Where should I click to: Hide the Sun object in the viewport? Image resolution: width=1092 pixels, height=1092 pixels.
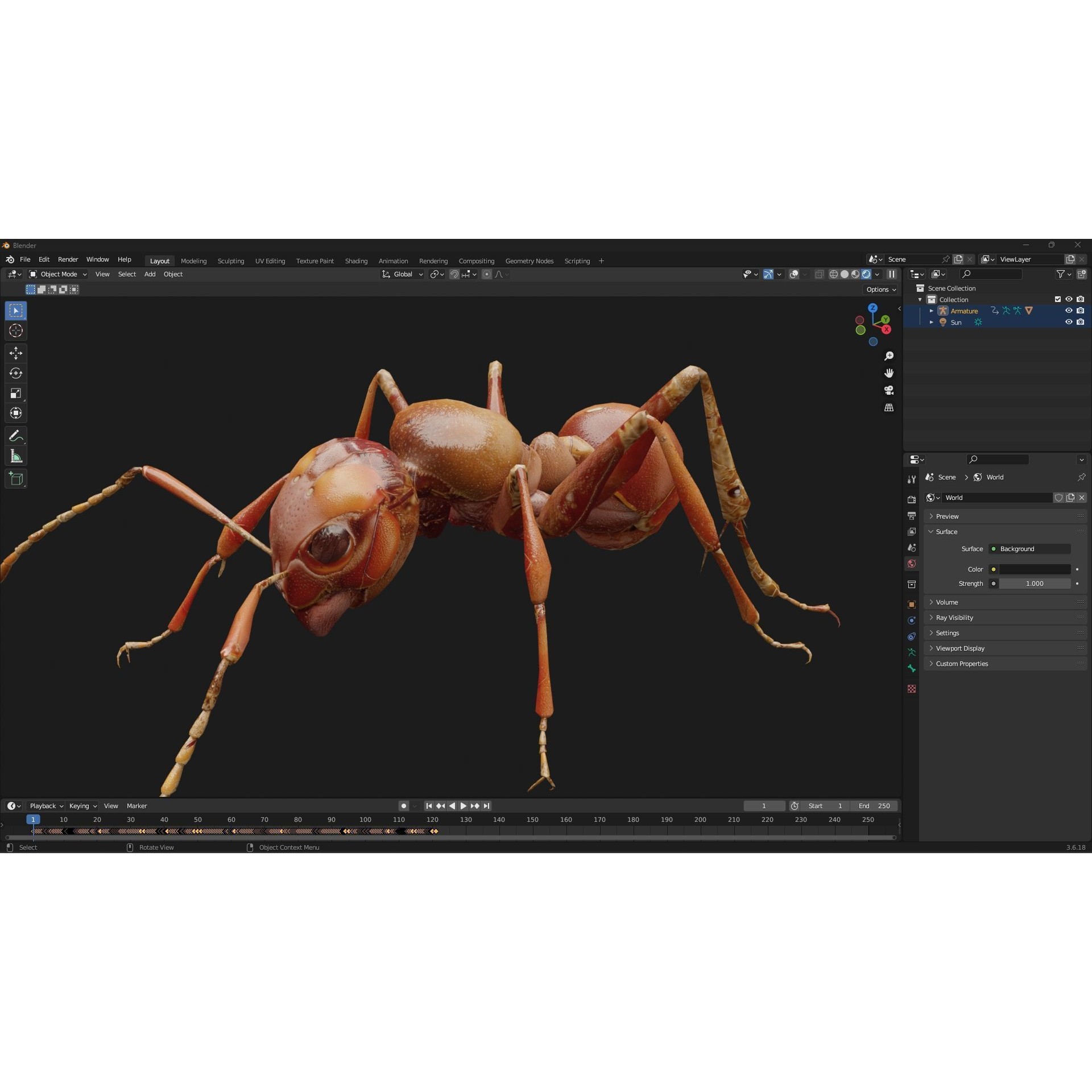click(1069, 322)
